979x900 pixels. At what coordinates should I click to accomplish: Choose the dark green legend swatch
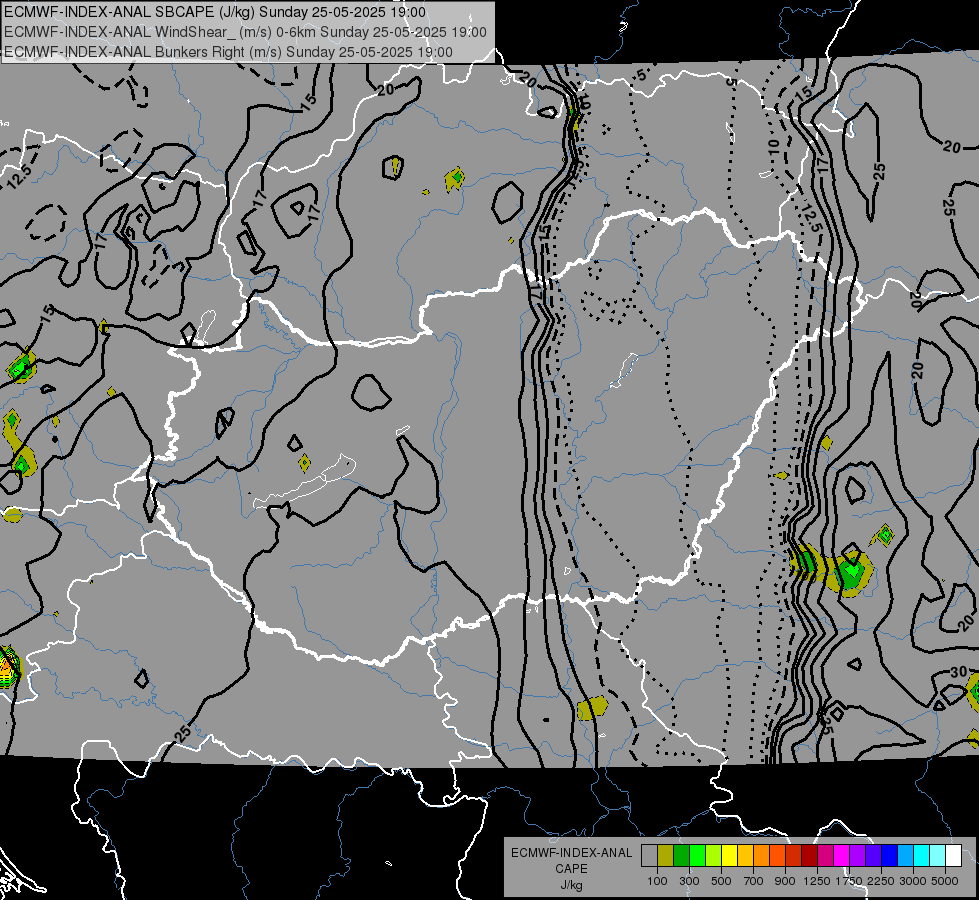coord(681,856)
